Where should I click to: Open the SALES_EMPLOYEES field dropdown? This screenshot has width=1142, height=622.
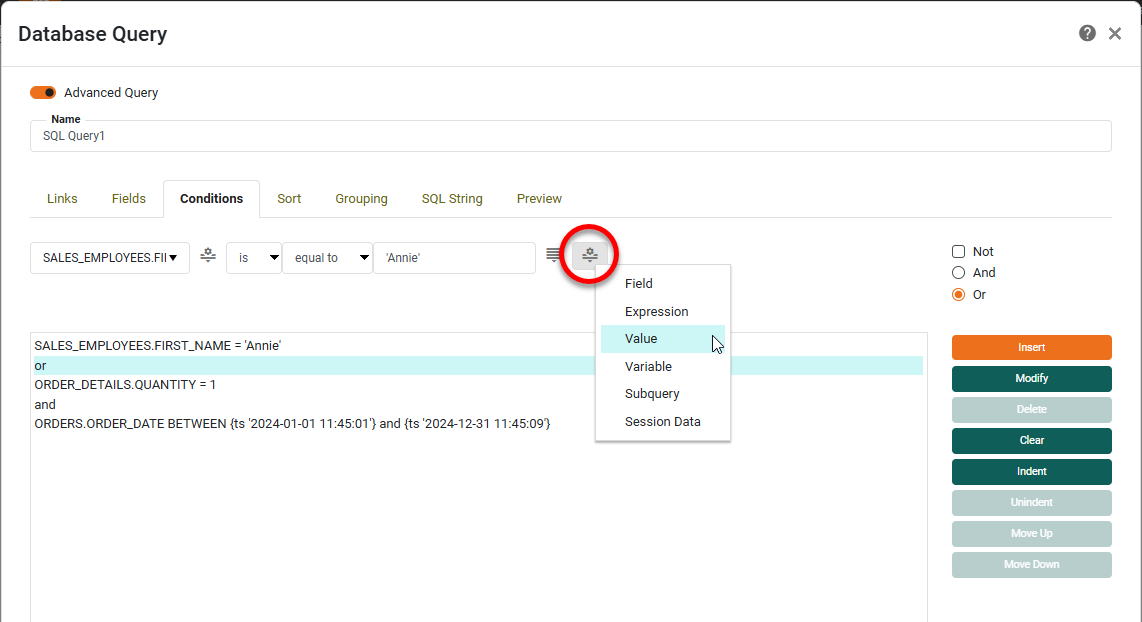click(109, 257)
